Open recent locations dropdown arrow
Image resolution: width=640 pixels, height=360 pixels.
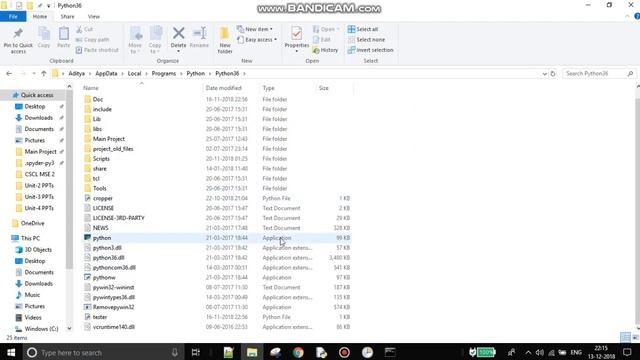[33, 74]
